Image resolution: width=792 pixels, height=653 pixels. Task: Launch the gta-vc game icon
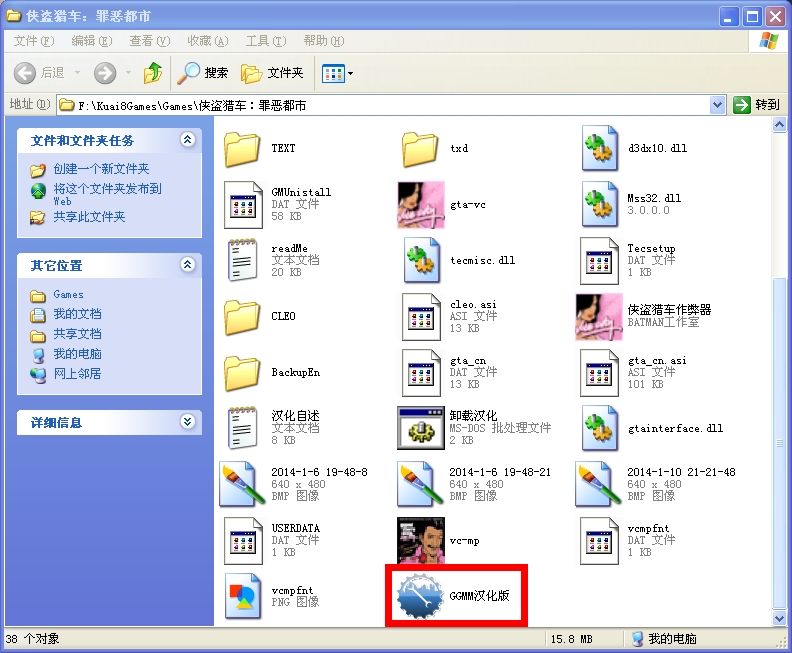click(421, 205)
